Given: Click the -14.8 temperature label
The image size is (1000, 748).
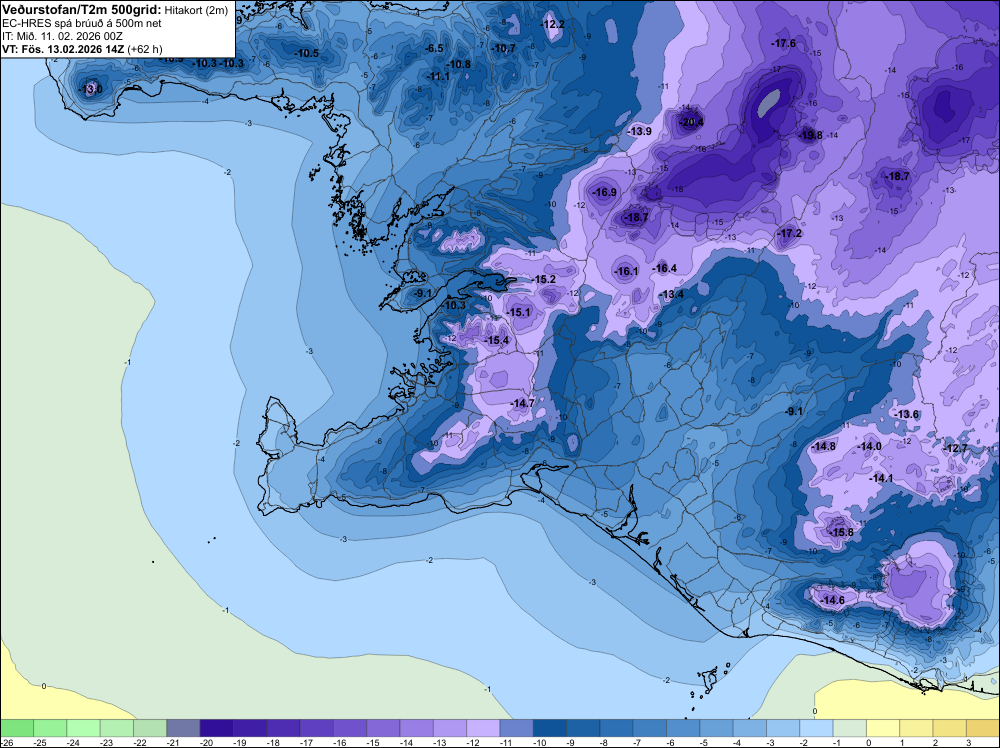Looking at the screenshot, I should [824, 446].
